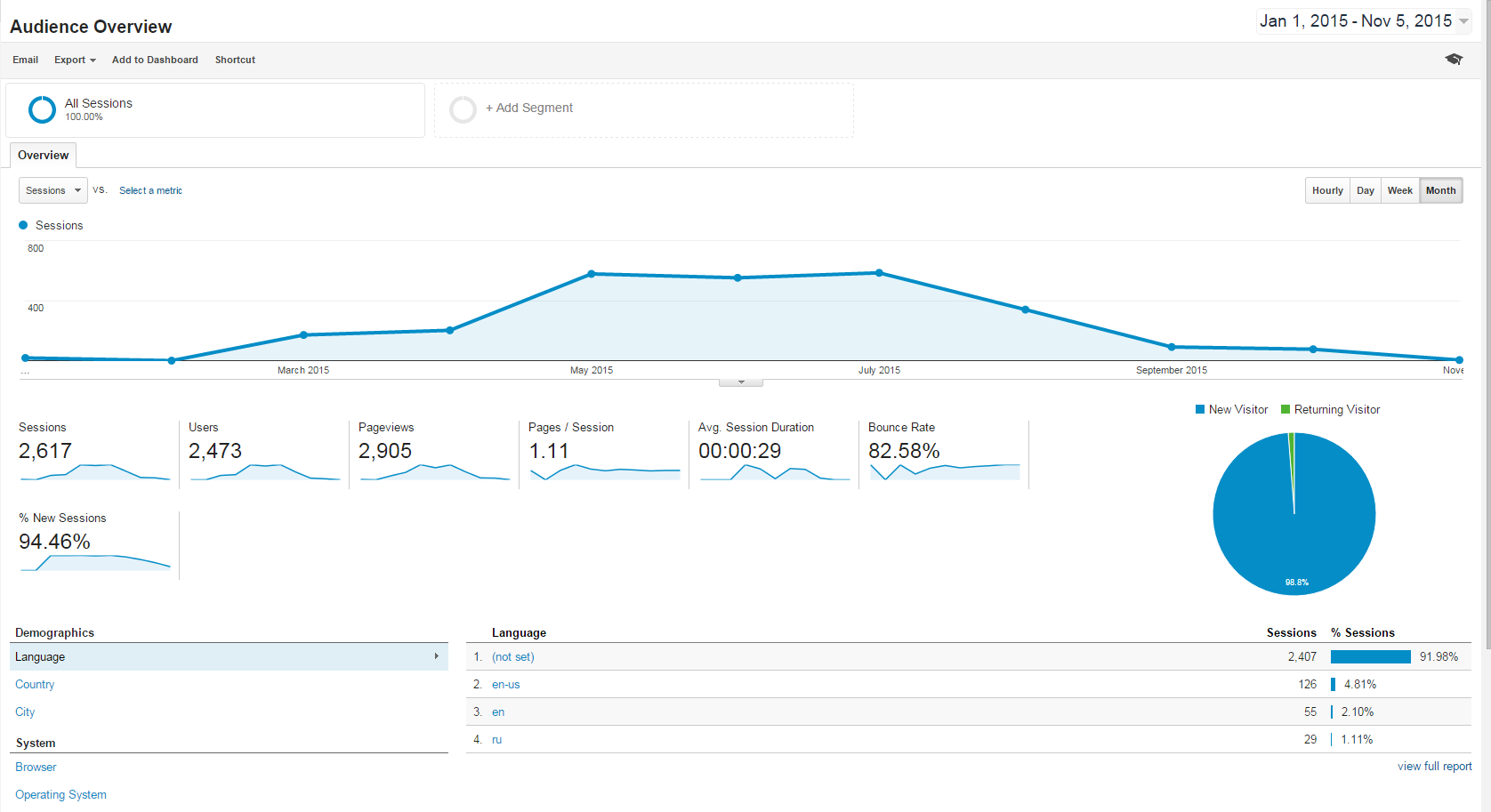Switch chart granularity to Week
Viewport: 1491px width, 812px height.
click(x=1400, y=190)
